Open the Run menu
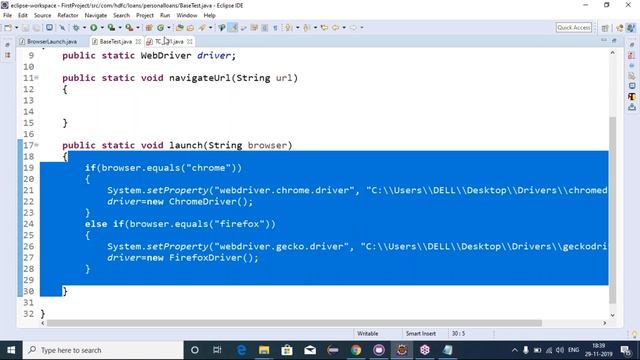The width and height of the screenshot is (640, 360). [165, 15]
